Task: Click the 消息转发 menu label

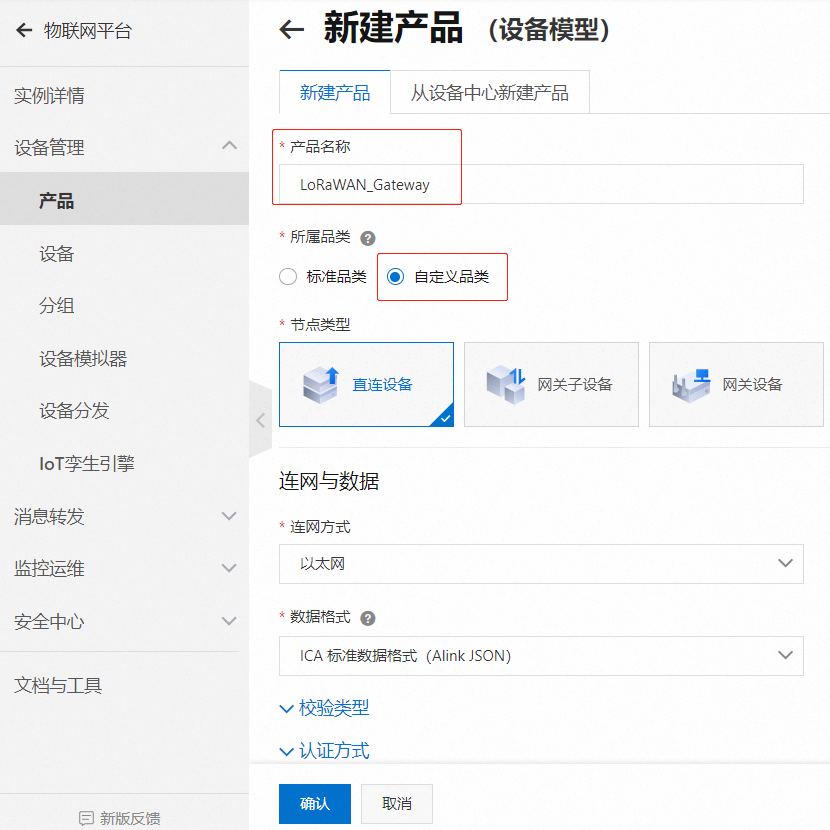Action: pos(49,517)
